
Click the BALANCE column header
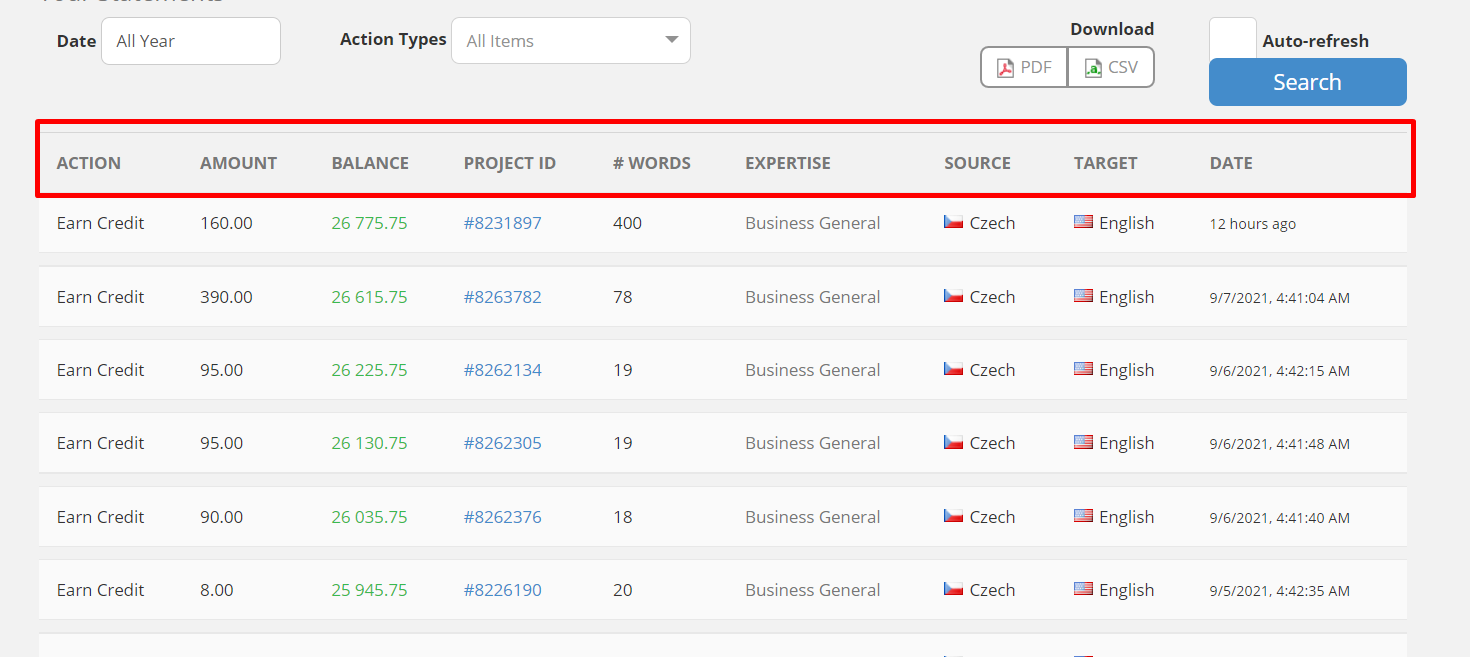(370, 163)
